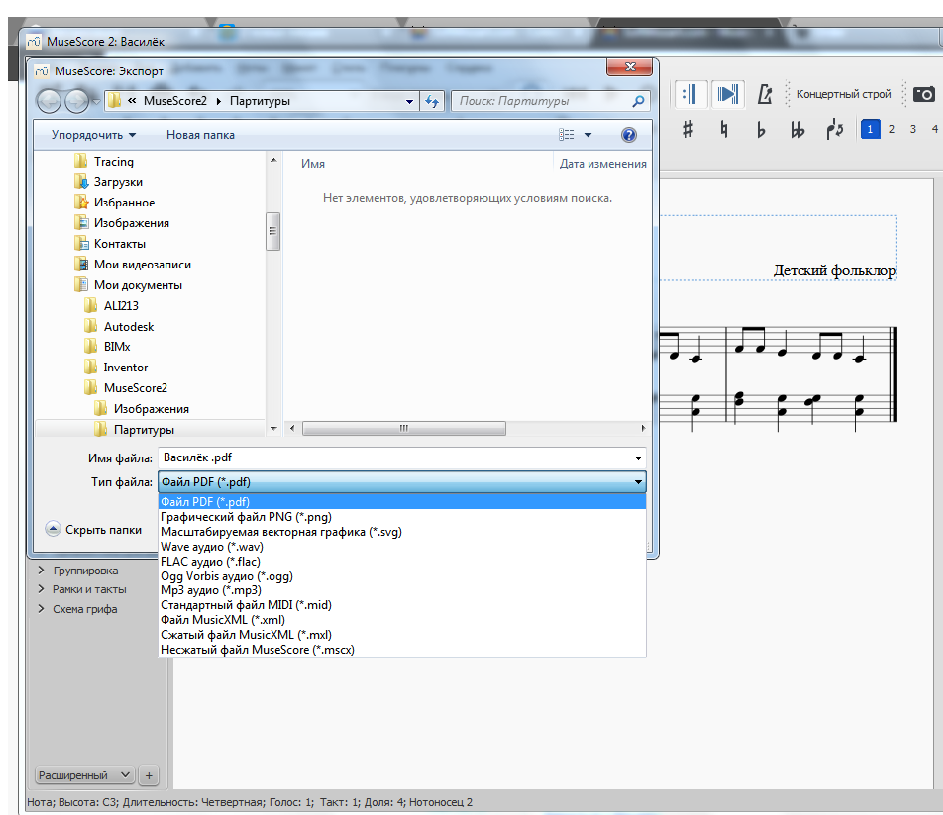The width and height of the screenshot is (943, 815).
Task: Apply the double flat accidental
Action: [x=797, y=129]
